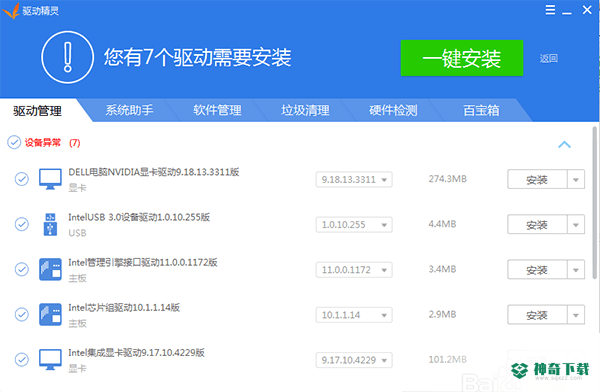This screenshot has height=392, width=600.
Task: Toggle the 设备异常 select-all checkbox
Action: pos(14,142)
